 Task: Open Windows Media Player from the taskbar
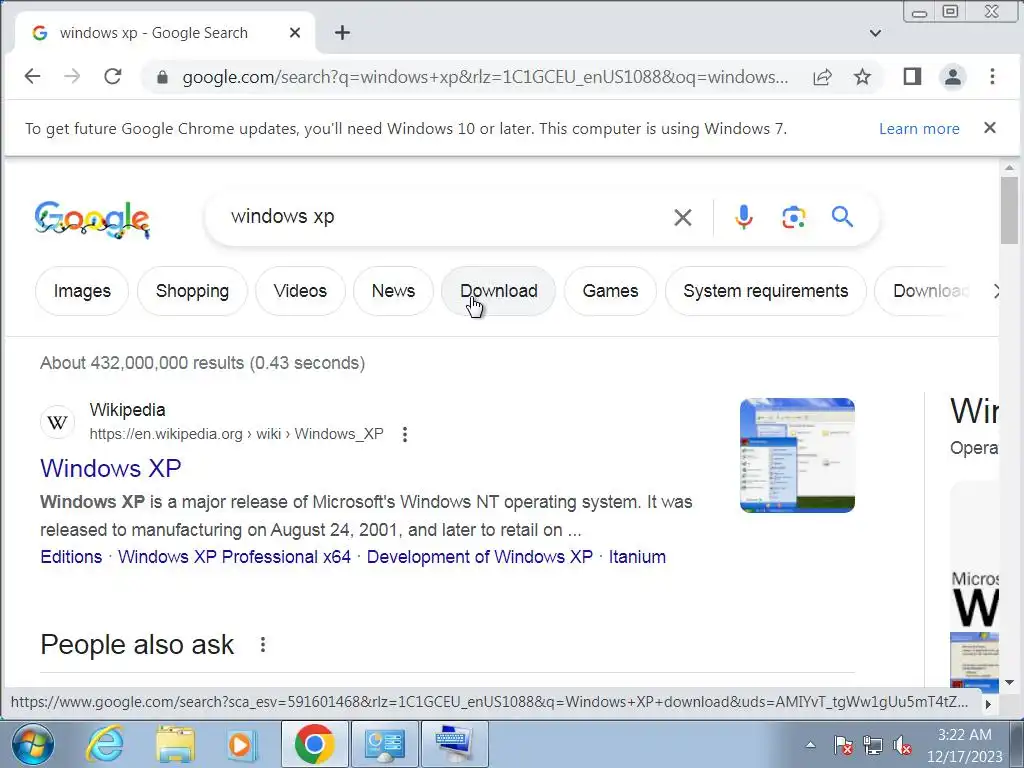coord(242,744)
